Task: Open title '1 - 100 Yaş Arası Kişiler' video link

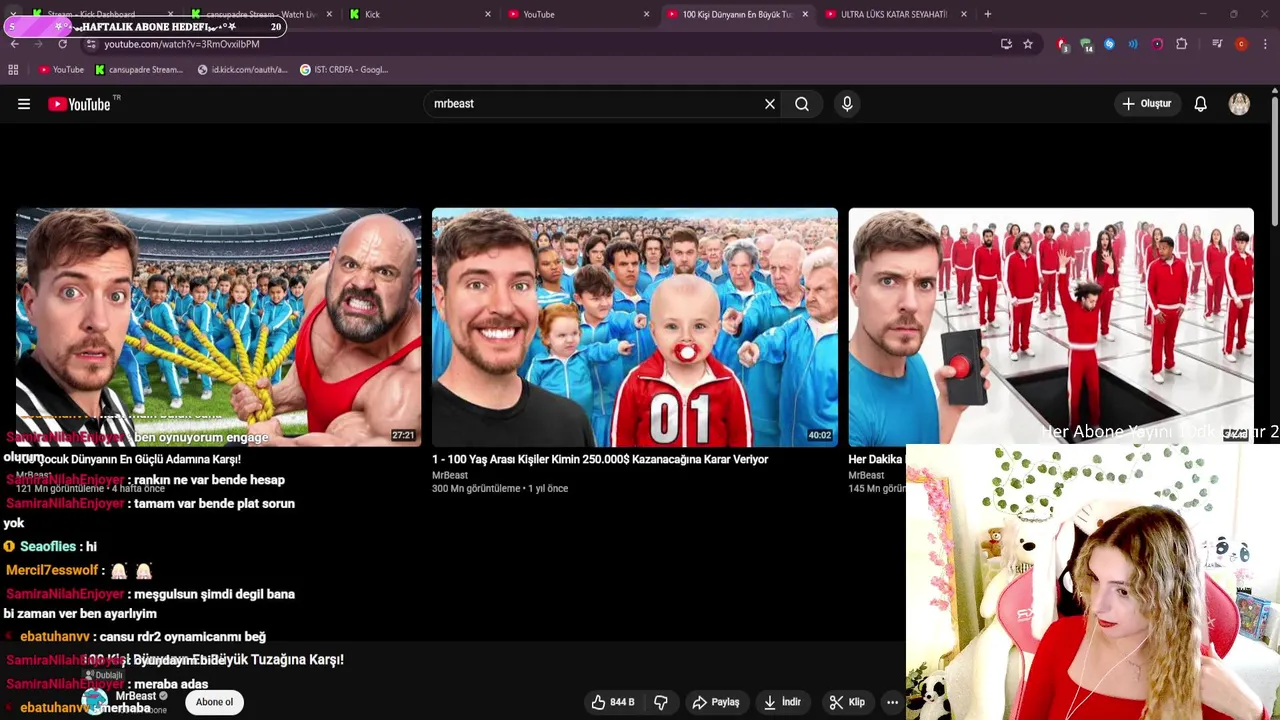Action: pos(600,459)
